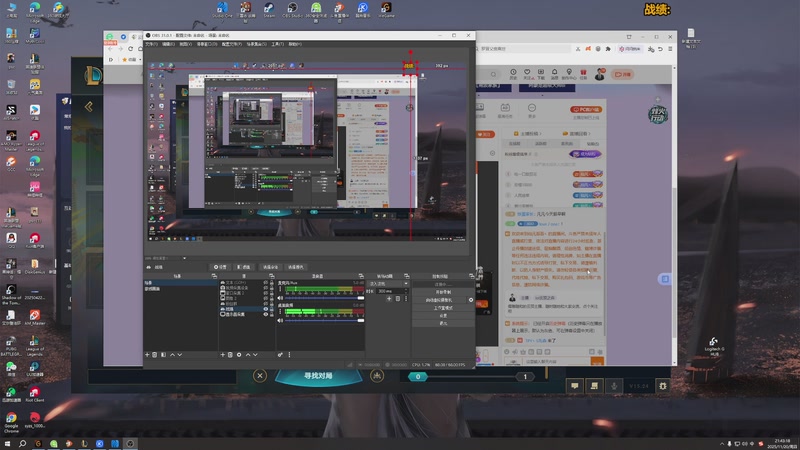Open League client settings gear icon
The height and width of the screenshot is (450, 800).
pos(663,386)
